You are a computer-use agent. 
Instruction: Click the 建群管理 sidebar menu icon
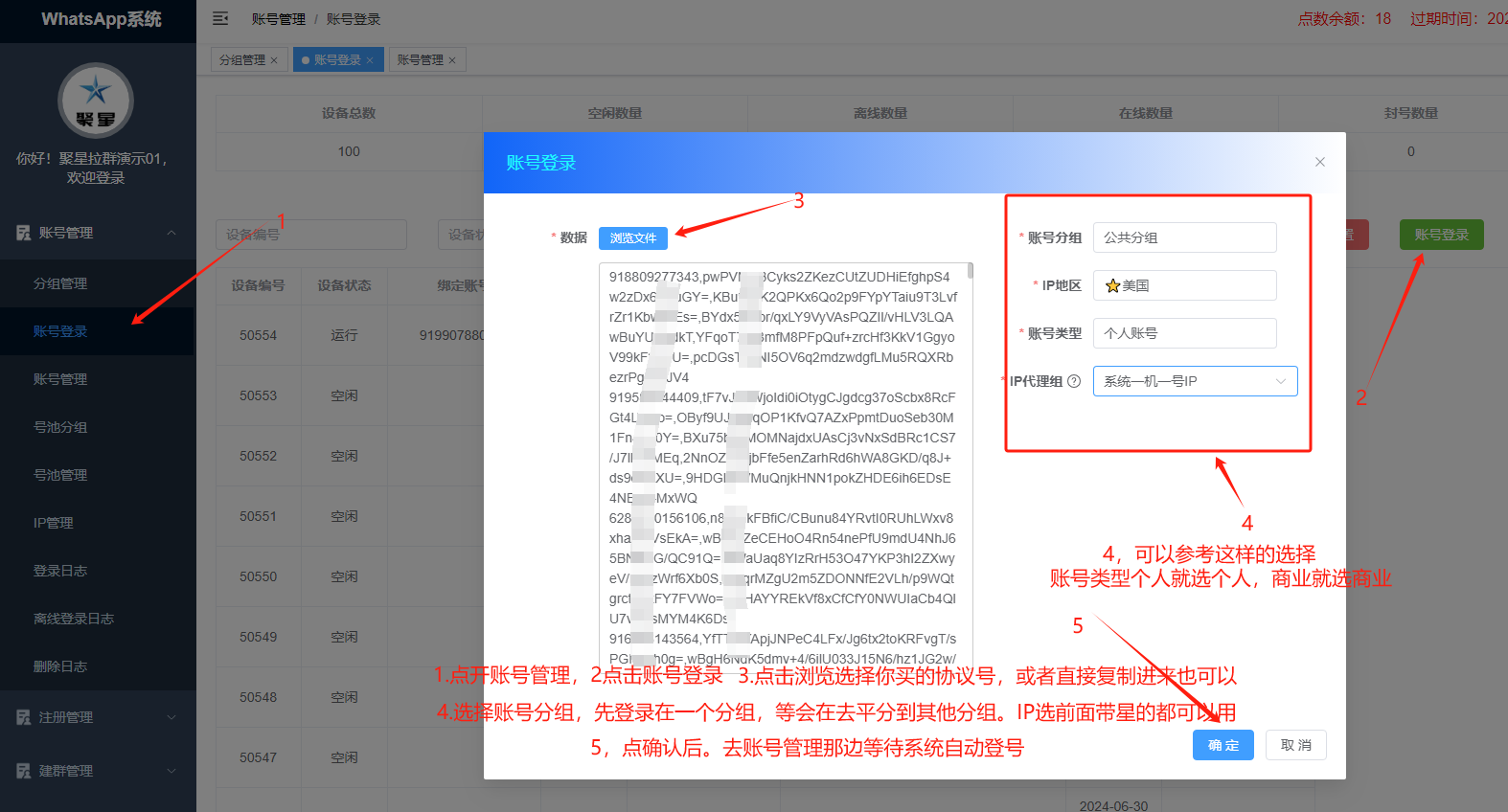24,771
